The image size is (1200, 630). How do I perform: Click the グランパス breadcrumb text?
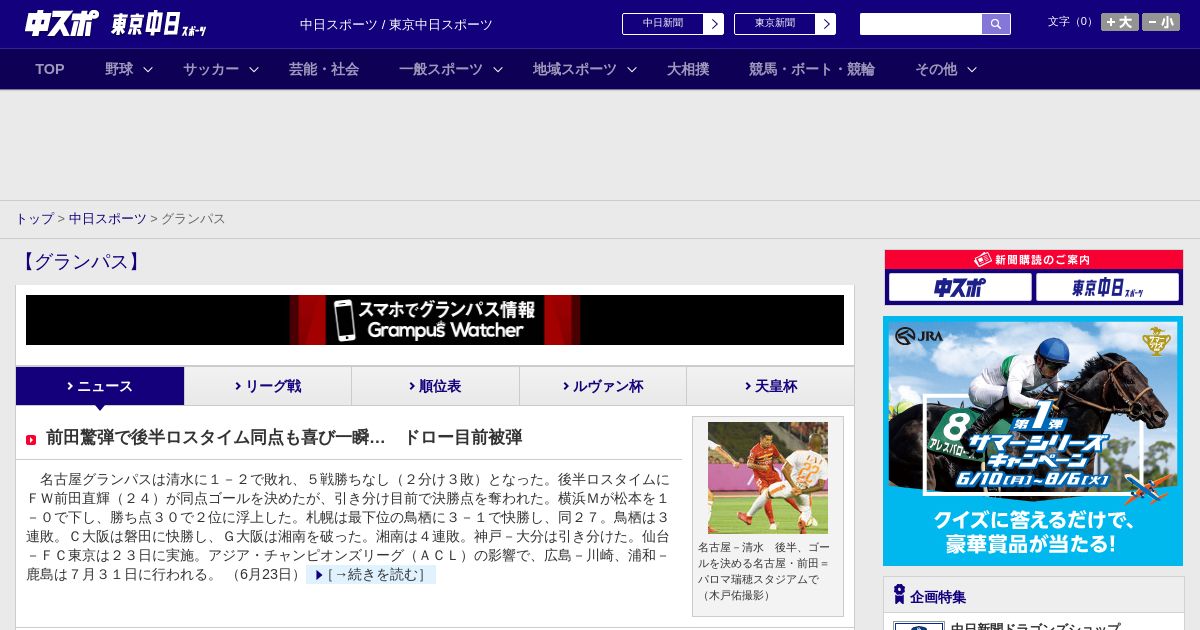click(x=193, y=218)
